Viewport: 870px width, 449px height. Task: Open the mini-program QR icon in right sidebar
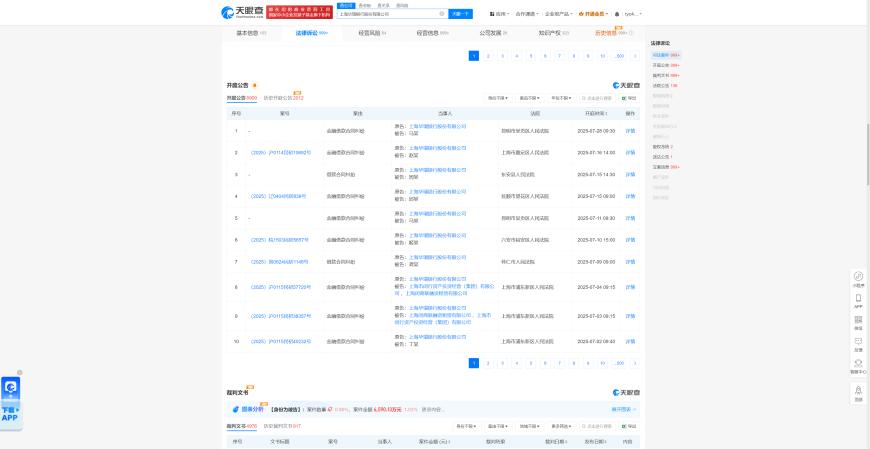click(x=858, y=276)
